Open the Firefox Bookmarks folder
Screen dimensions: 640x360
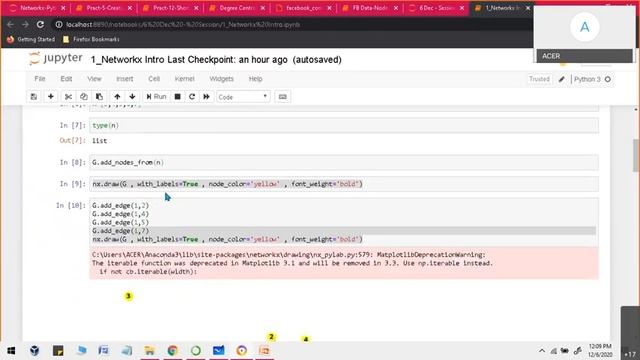[91, 39]
